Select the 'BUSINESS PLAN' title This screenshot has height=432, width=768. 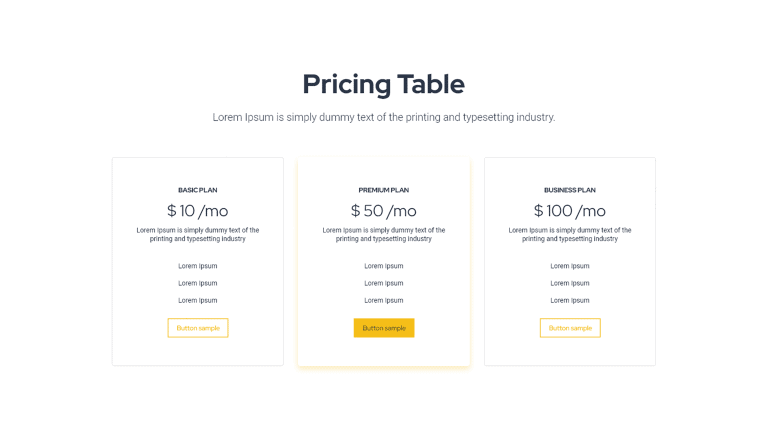[x=570, y=190]
